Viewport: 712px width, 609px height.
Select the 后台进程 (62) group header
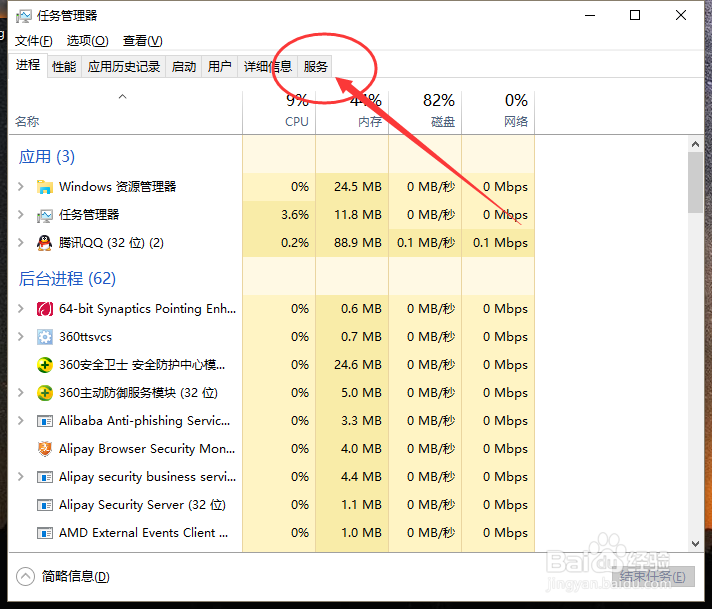[x=67, y=278]
